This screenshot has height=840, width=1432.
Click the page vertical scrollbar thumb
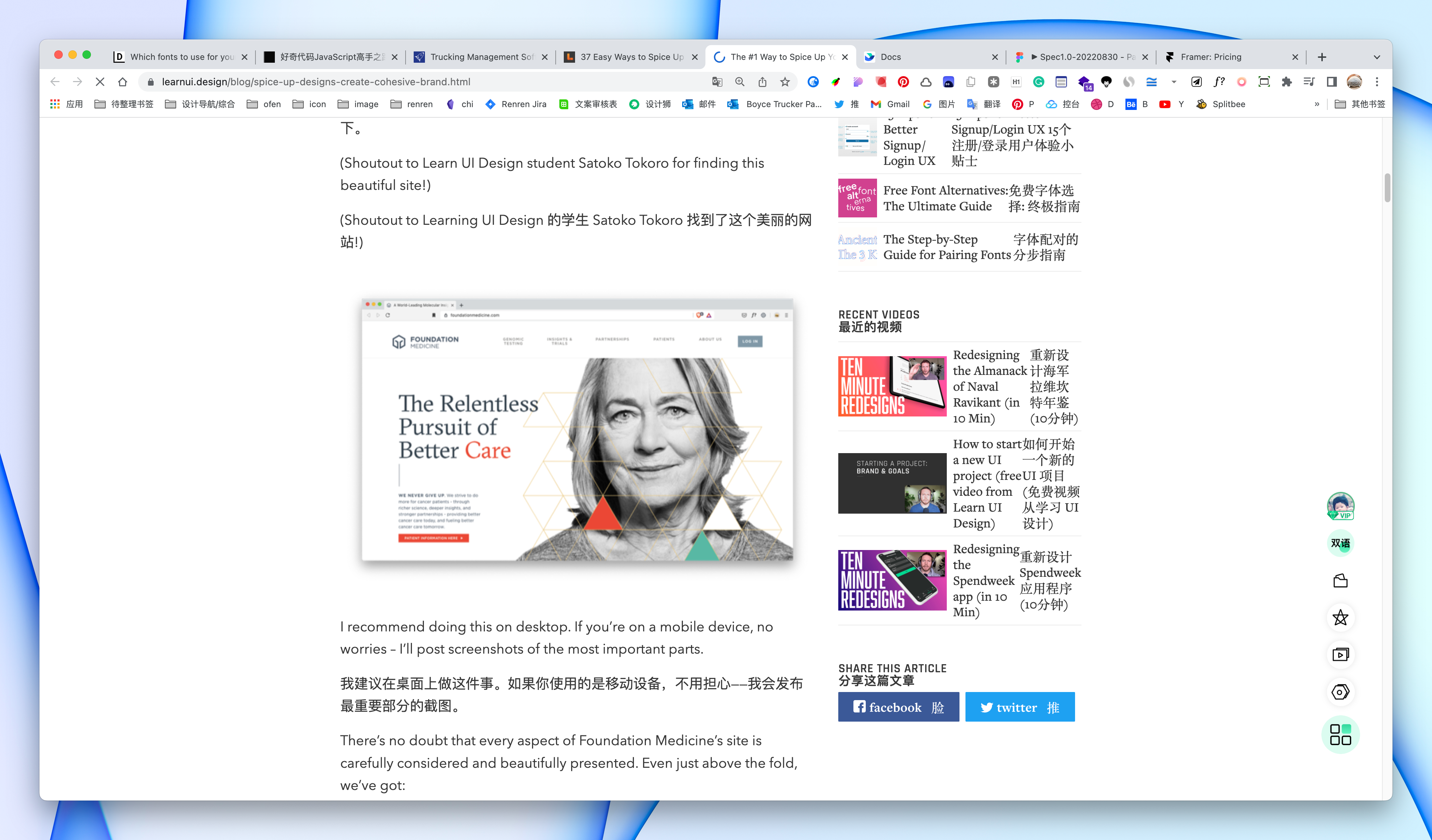pyautogui.click(x=1387, y=187)
